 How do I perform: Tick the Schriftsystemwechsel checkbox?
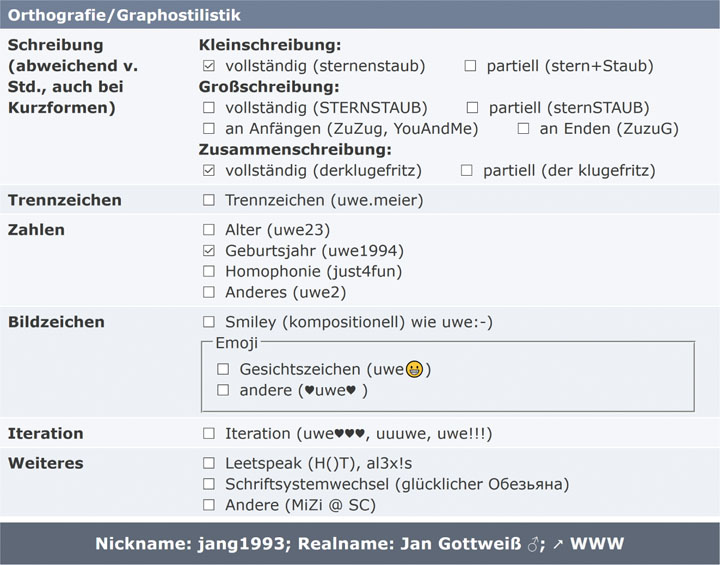(x=209, y=484)
